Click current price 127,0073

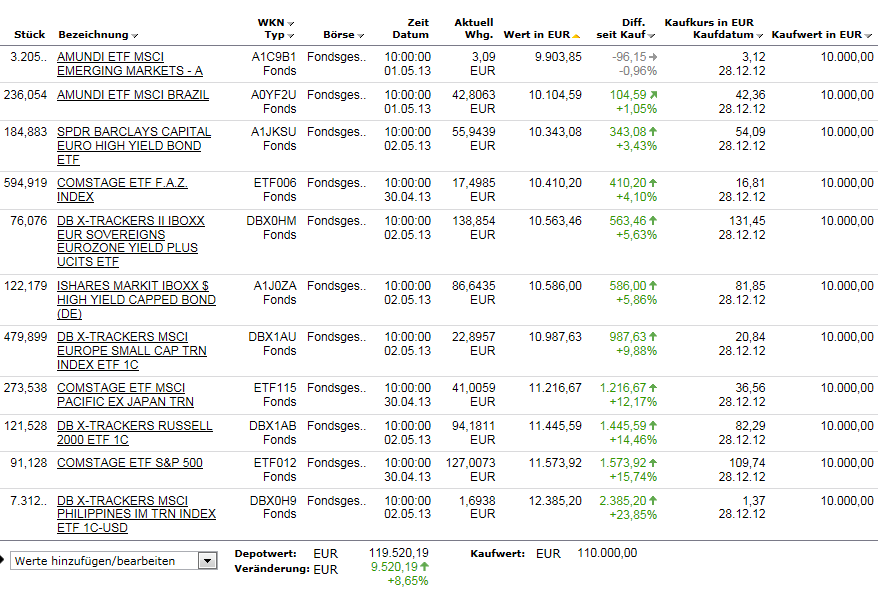tap(471, 463)
